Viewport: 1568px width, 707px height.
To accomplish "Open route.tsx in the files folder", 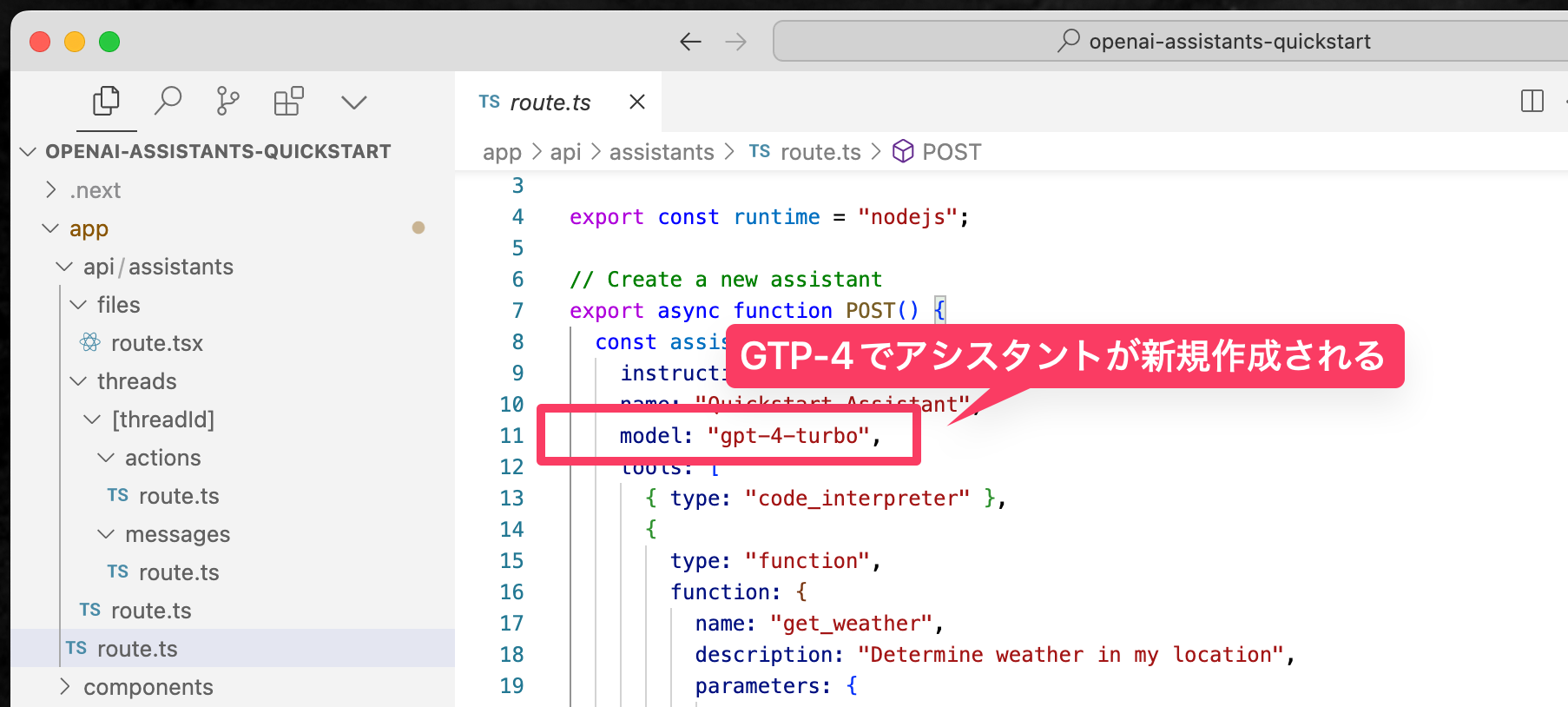I will pyautogui.click(x=156, y=343).
